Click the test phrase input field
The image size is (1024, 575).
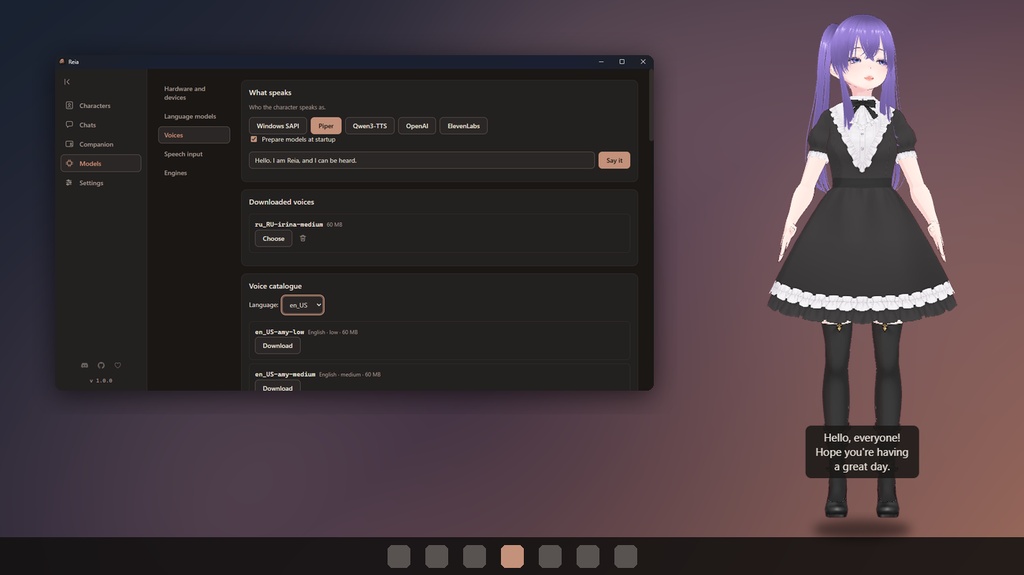(422, 160)
